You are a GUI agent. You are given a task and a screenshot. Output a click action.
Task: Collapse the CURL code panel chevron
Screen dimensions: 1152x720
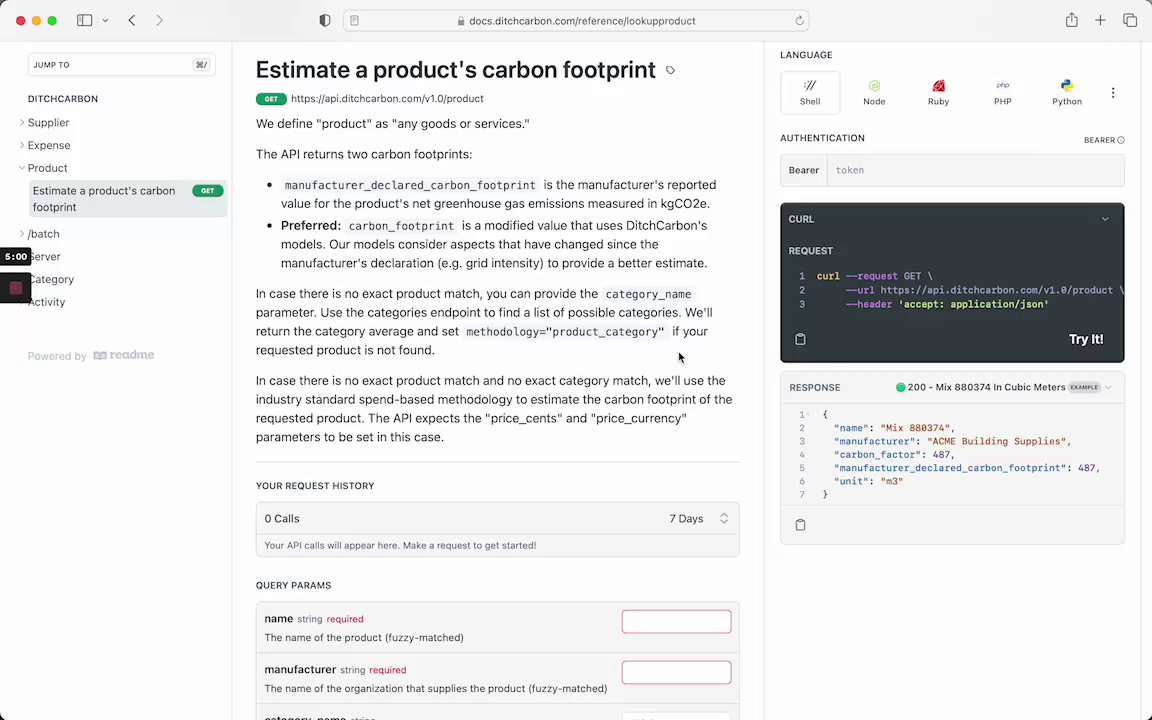click(1105, 219)
